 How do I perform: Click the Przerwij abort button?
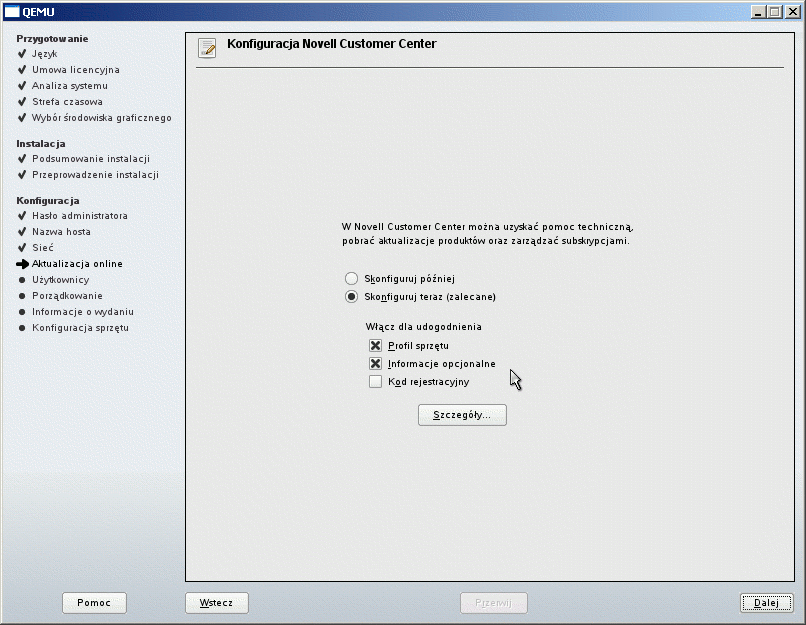coord(493,603)
